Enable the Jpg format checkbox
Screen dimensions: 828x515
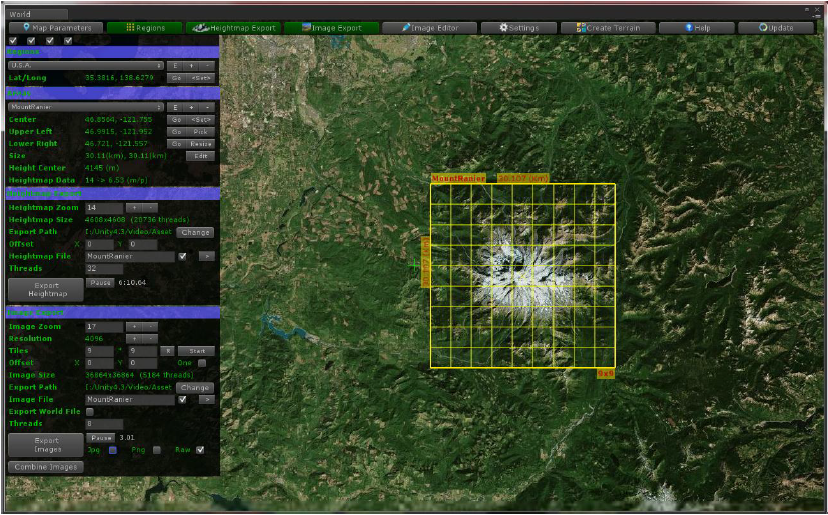tap(113, 450)
